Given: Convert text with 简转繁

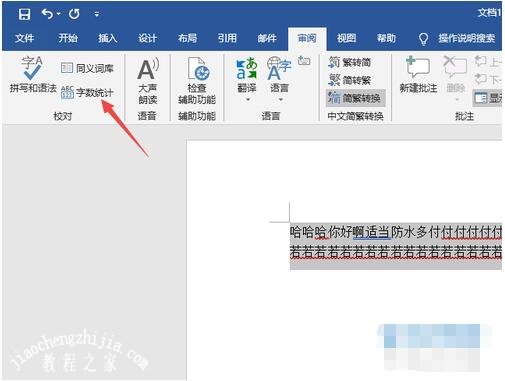Looking at the screenshot, I should (350, 80).
